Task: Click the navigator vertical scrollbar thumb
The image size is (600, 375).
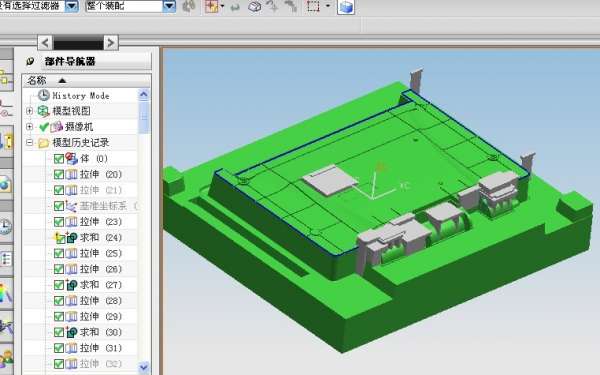Action: (144, 117)
